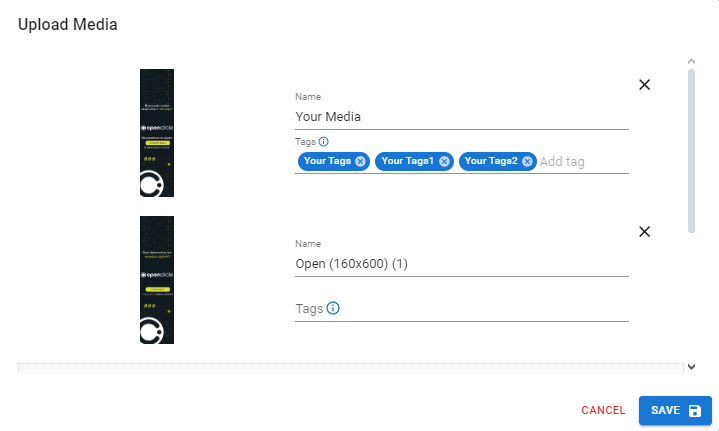Click the floppy disk icon on Save
Image resolution: width=719 pixels, height=431 pixels.
(x=695, y=411)
